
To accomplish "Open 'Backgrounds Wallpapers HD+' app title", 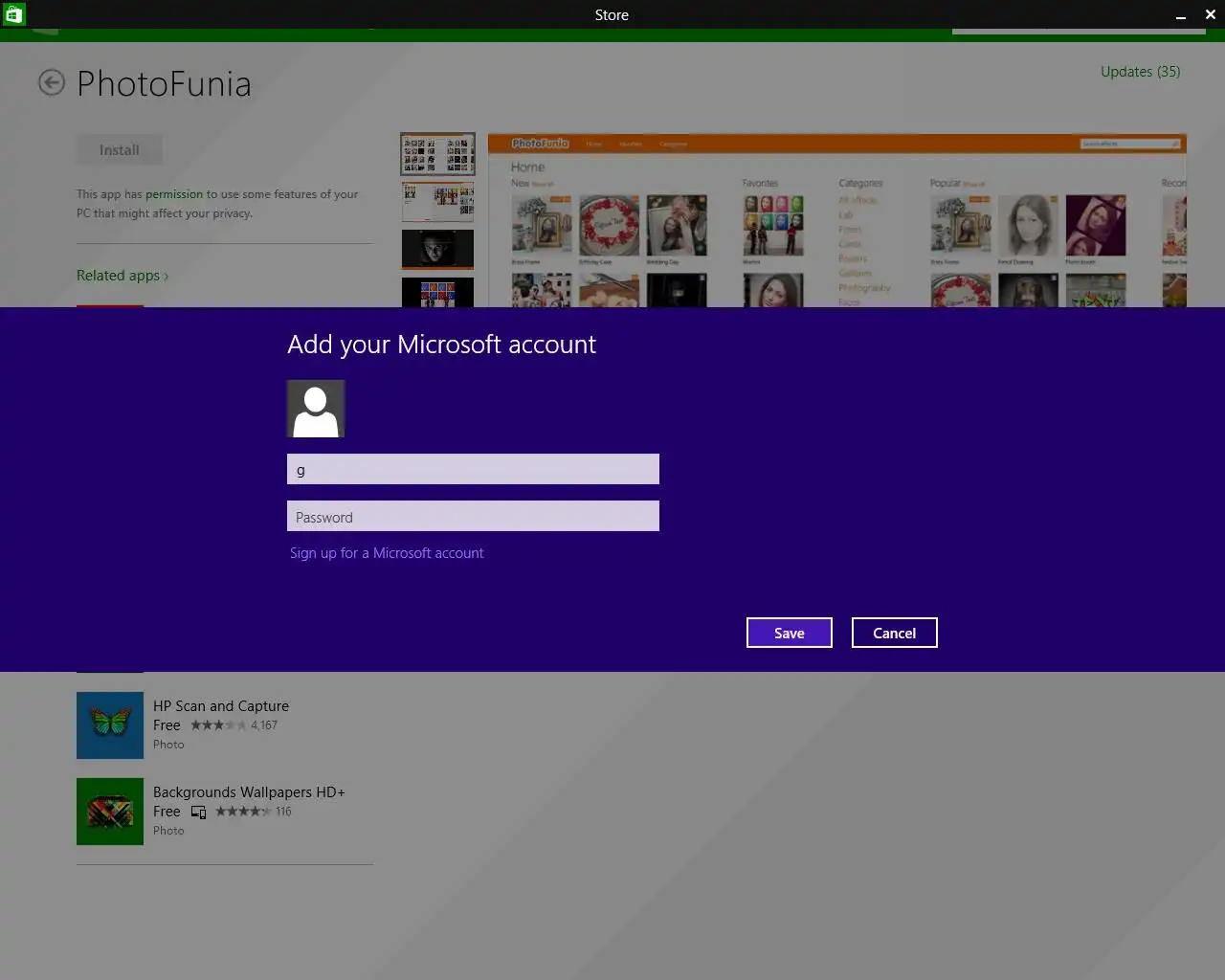I will click(249, 792).
